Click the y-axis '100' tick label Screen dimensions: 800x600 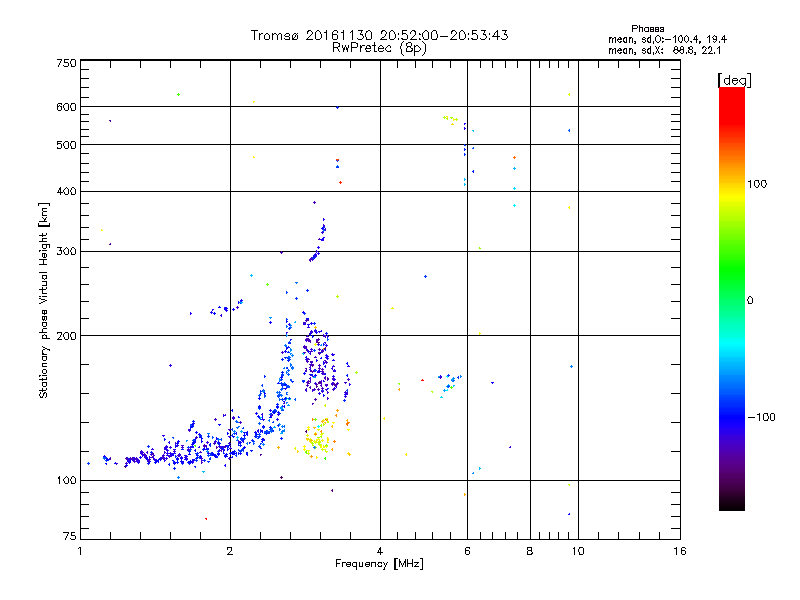pos(66,481)
